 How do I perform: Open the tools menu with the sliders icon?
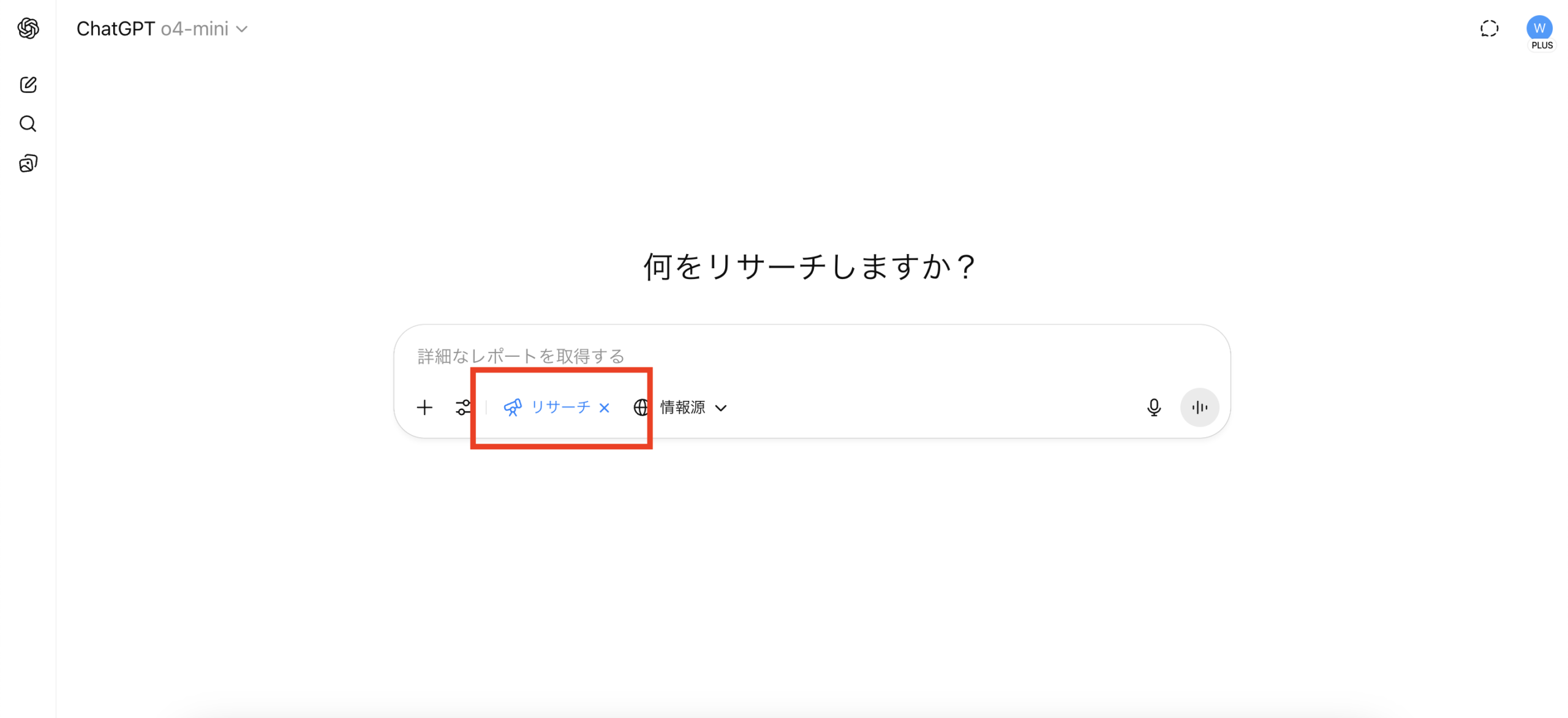463,408
